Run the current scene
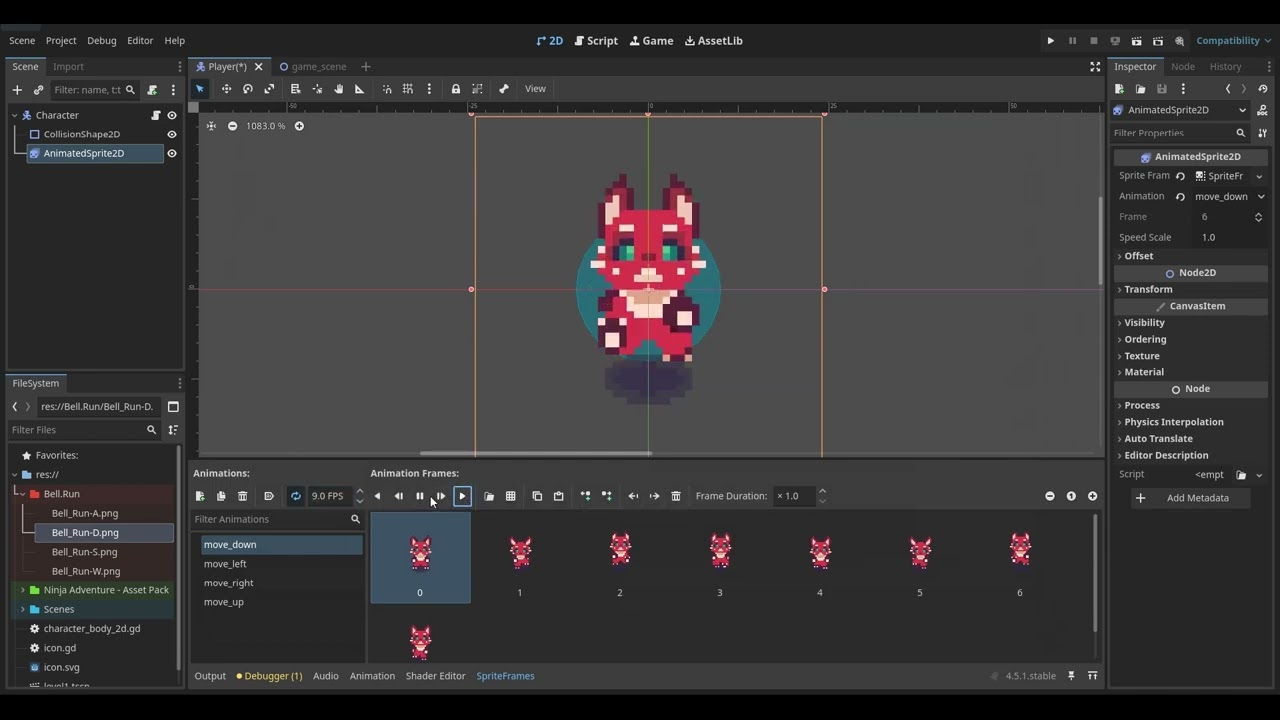This screenshot has height=720, width=1280. [1137, 41]
